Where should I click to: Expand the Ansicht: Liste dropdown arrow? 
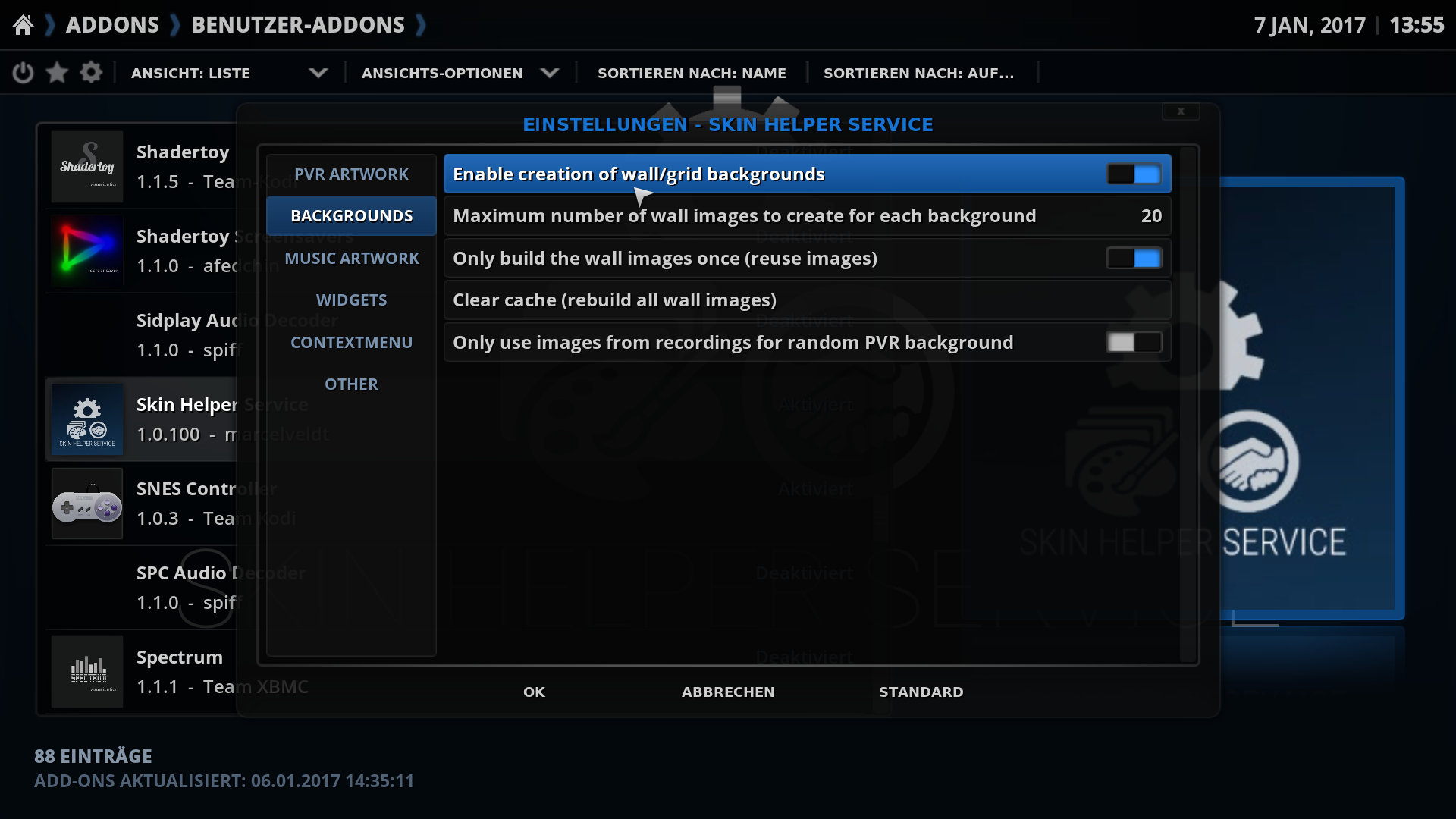(x=318, y=73)
